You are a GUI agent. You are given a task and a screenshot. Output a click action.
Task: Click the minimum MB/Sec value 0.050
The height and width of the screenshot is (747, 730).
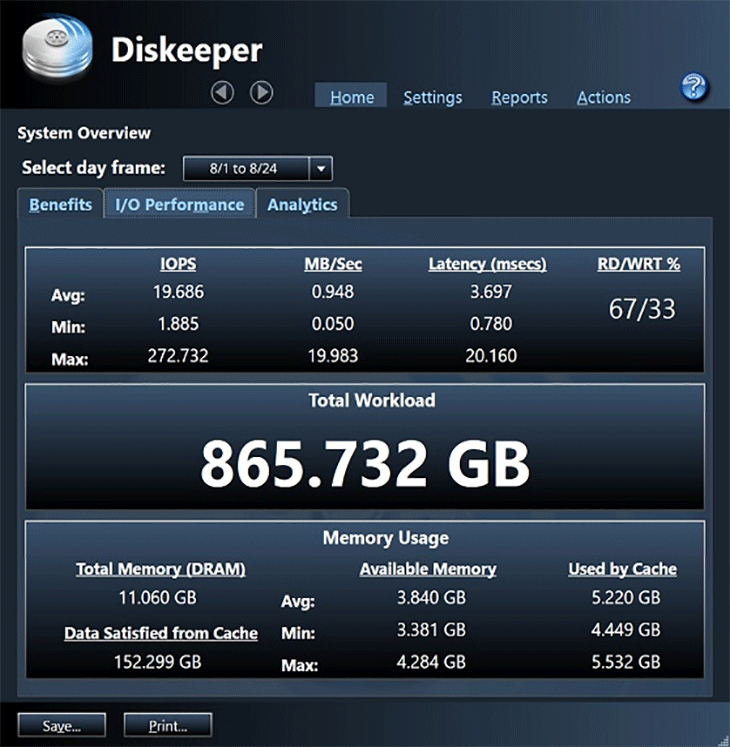point(333,324)
